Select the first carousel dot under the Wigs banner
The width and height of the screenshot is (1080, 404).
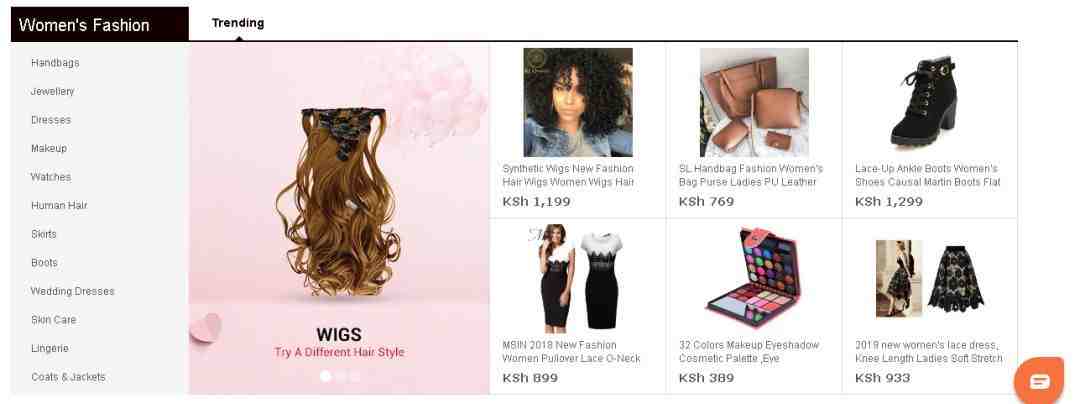pos(325,376)
